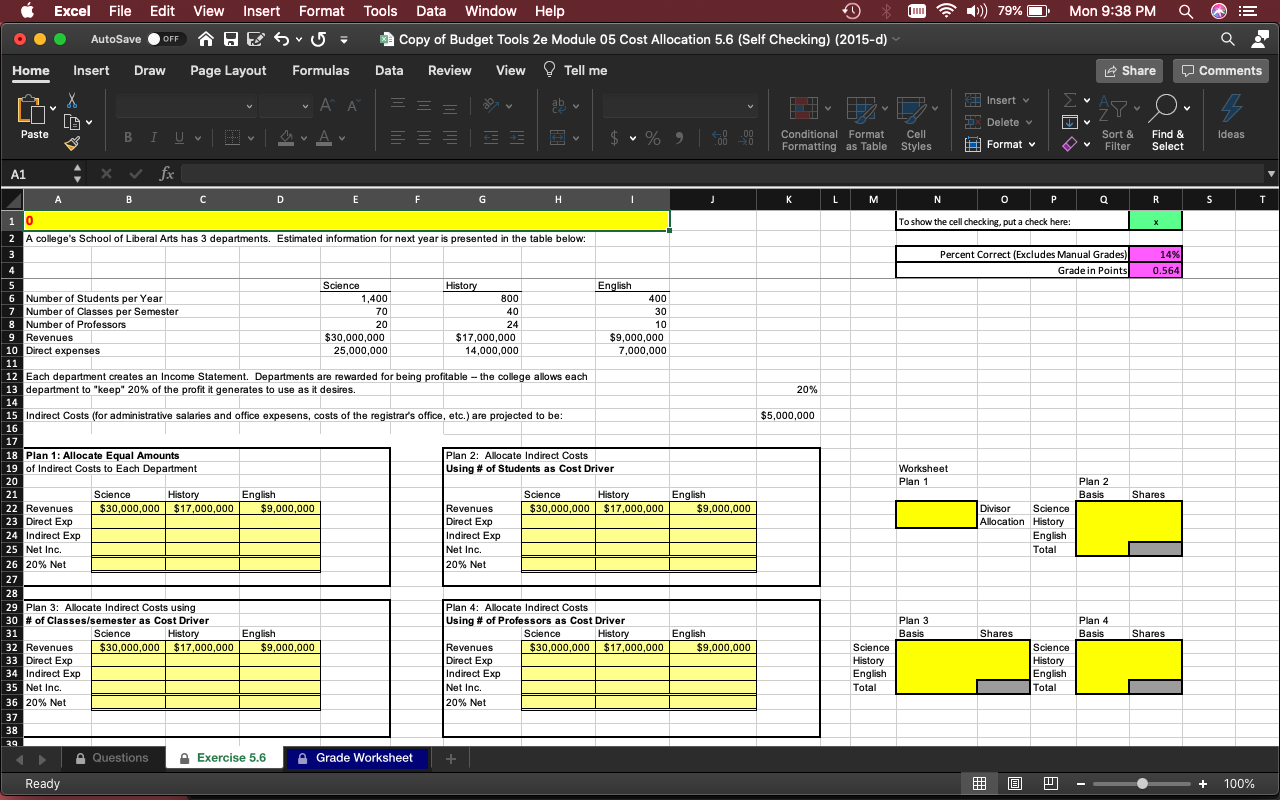Image resolution: width=1280 pixels, height=800 pixels.
Task: Switch to the Formulas ribbon tab
Action: [x=320, y=71]
